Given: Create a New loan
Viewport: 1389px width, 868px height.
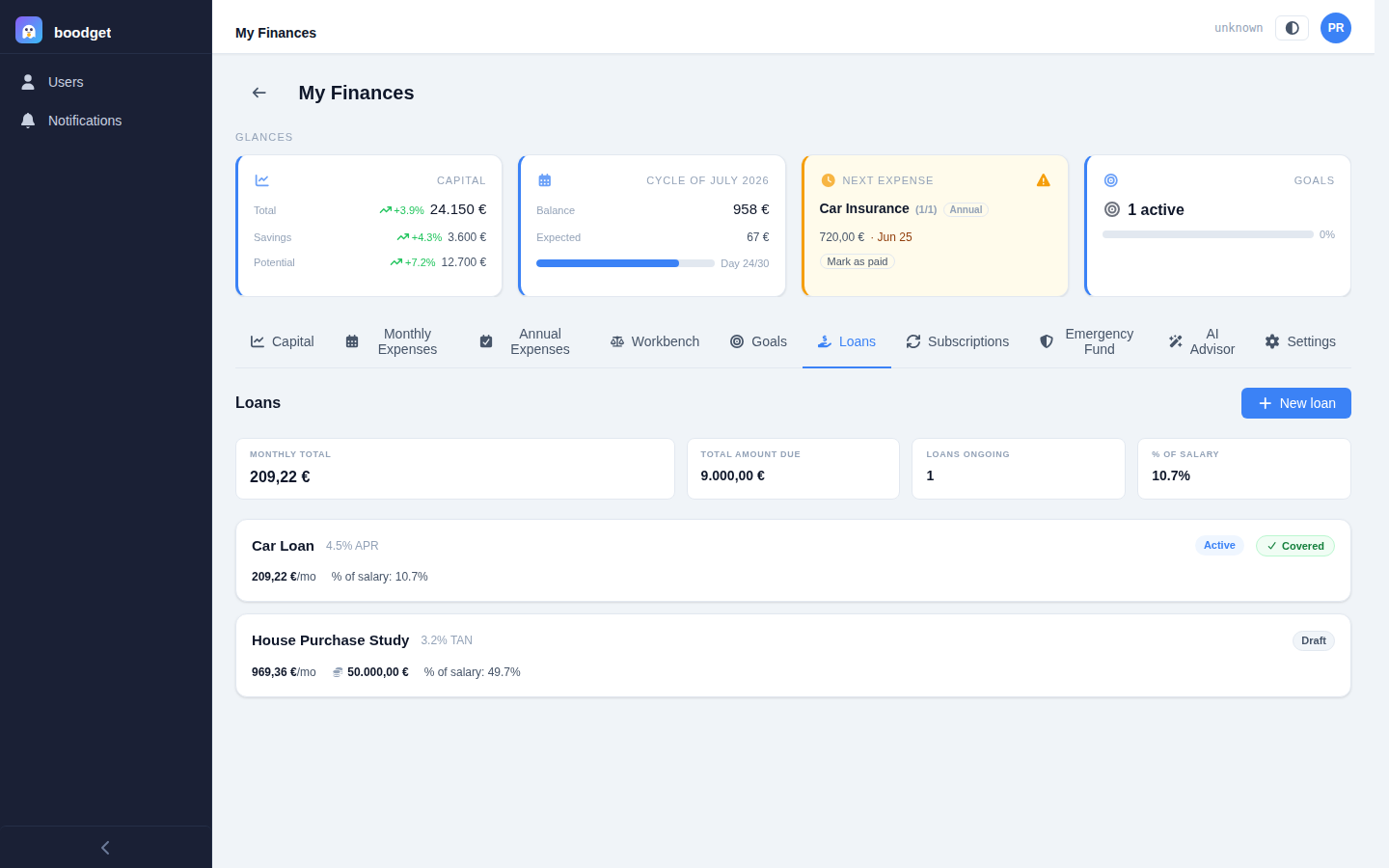Looking at the screenshot, I should tap(1296, 403).
